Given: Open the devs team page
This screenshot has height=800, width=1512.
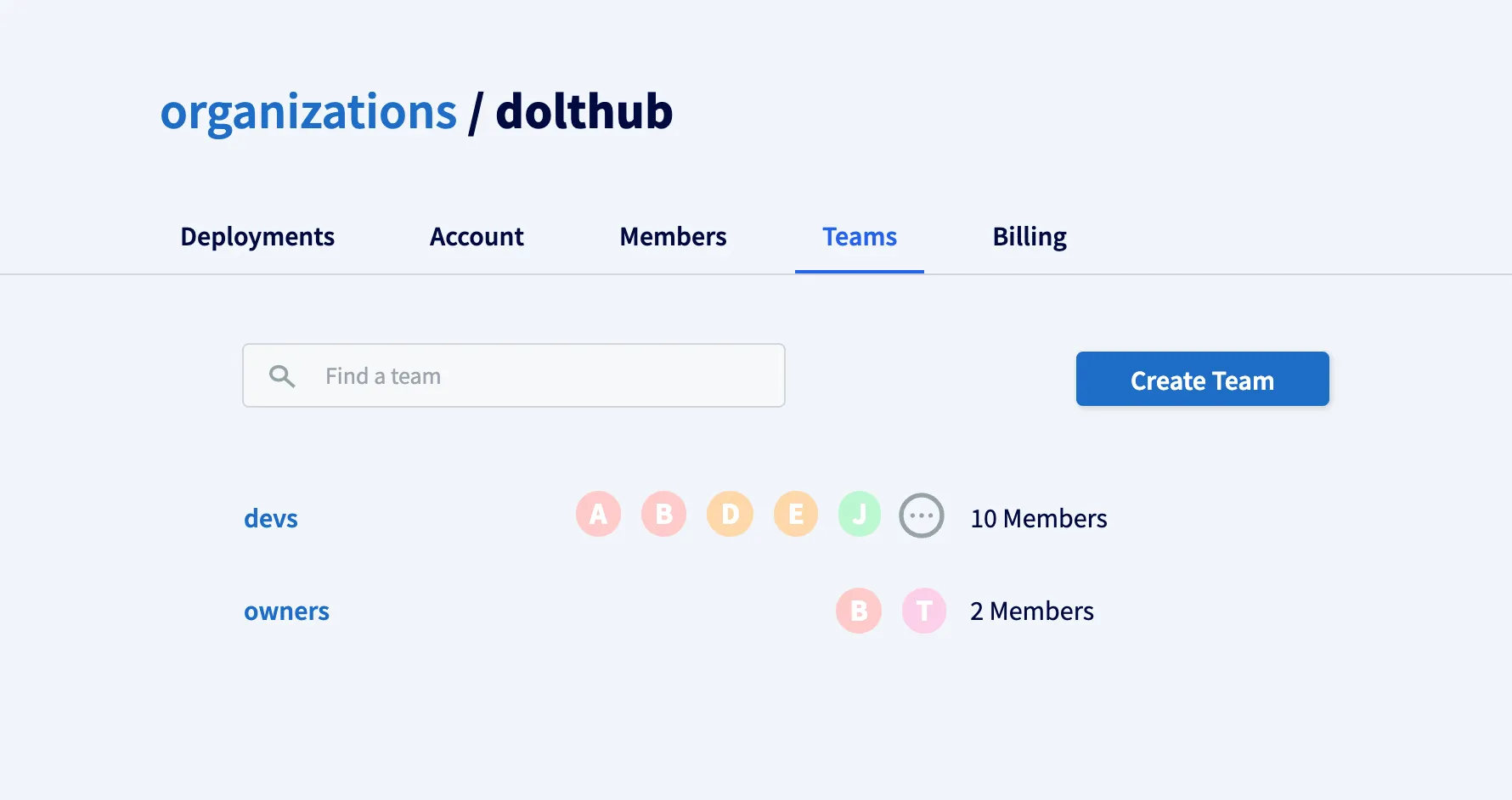Looking at the screenshot, I should click(x=270, y=518).
